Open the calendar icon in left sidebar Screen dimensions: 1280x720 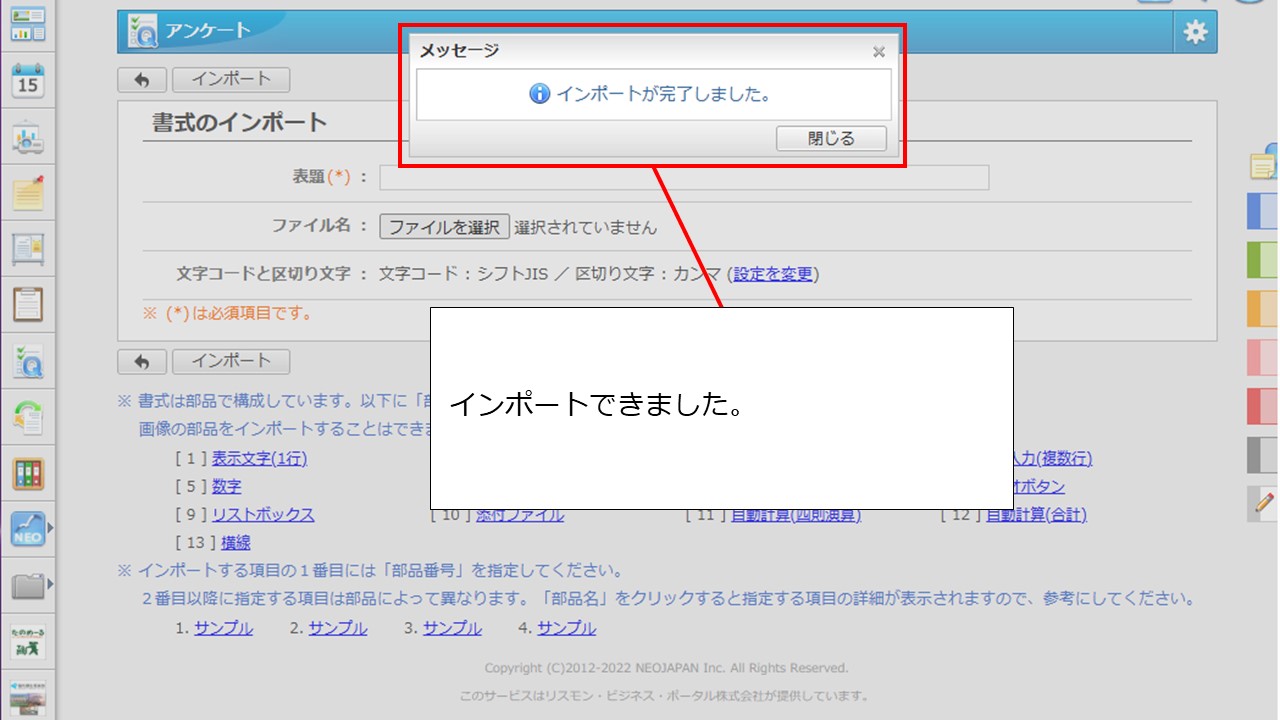click(x=28, y=81)
